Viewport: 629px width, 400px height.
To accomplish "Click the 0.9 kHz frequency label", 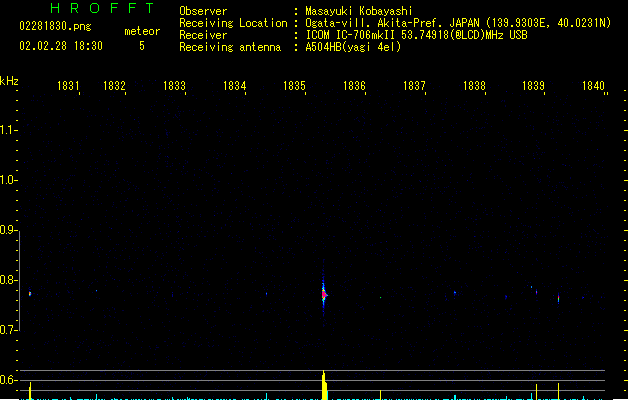I will [x=8, y=230].
